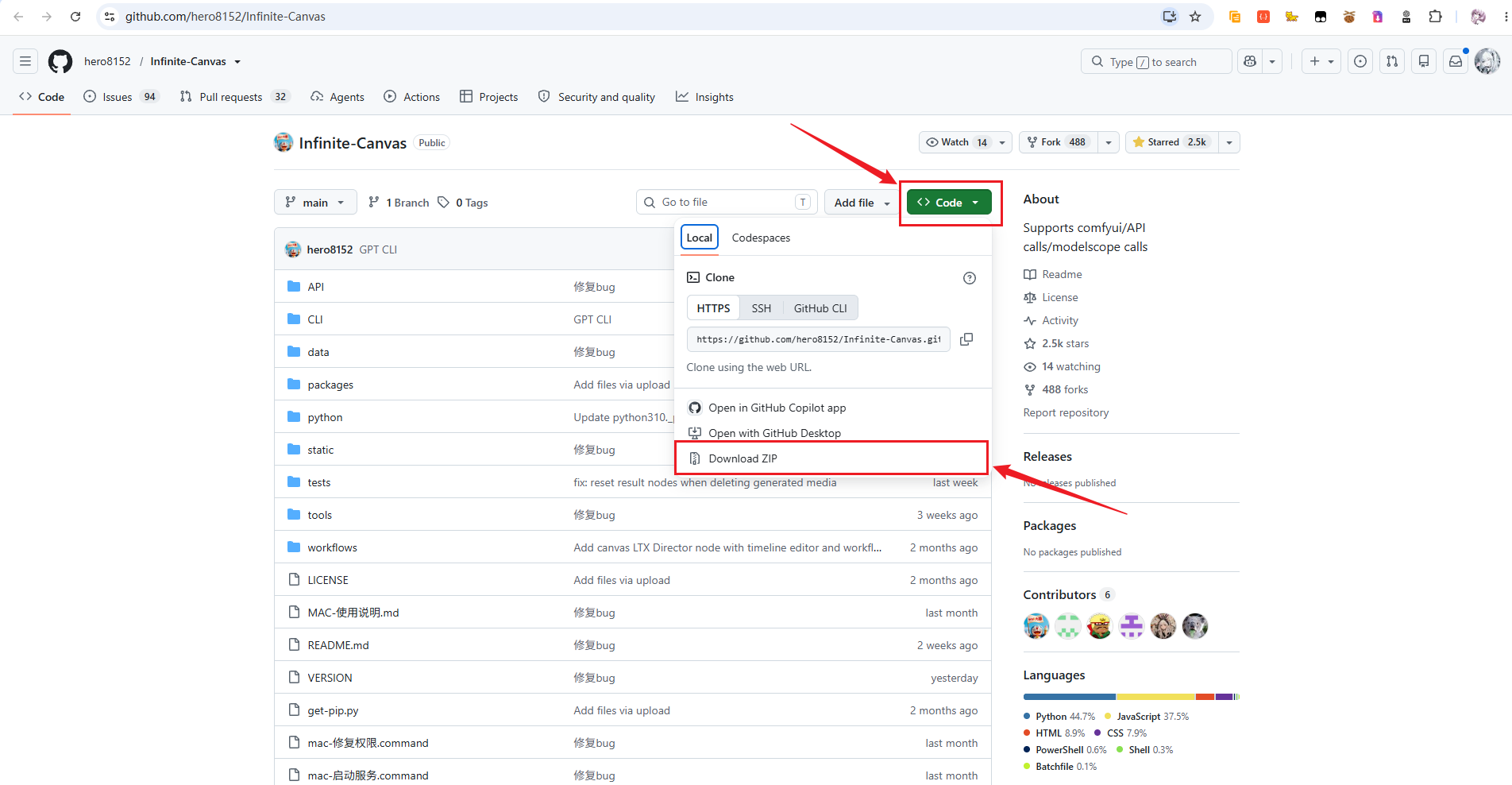1512x785 pixels.
Task: Click the last contributor avatar
Action: (1195, 626)
